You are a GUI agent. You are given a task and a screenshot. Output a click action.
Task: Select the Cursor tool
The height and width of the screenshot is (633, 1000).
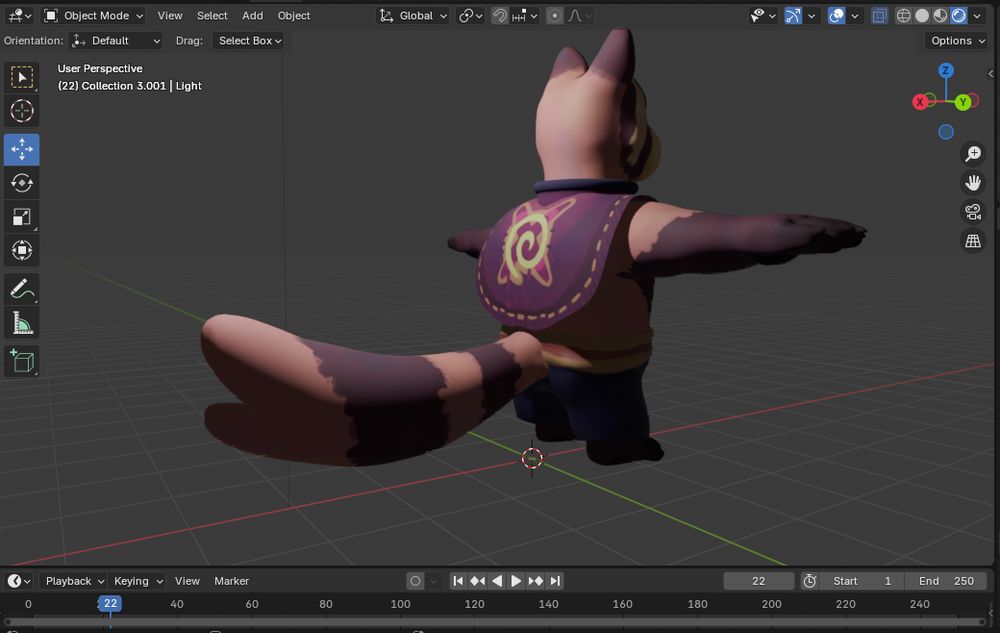(22, 111)
